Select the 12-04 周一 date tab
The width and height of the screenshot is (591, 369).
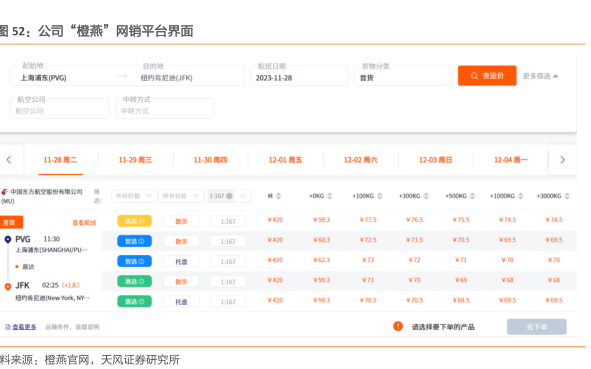pyautogui.click(x=511, y=160)
